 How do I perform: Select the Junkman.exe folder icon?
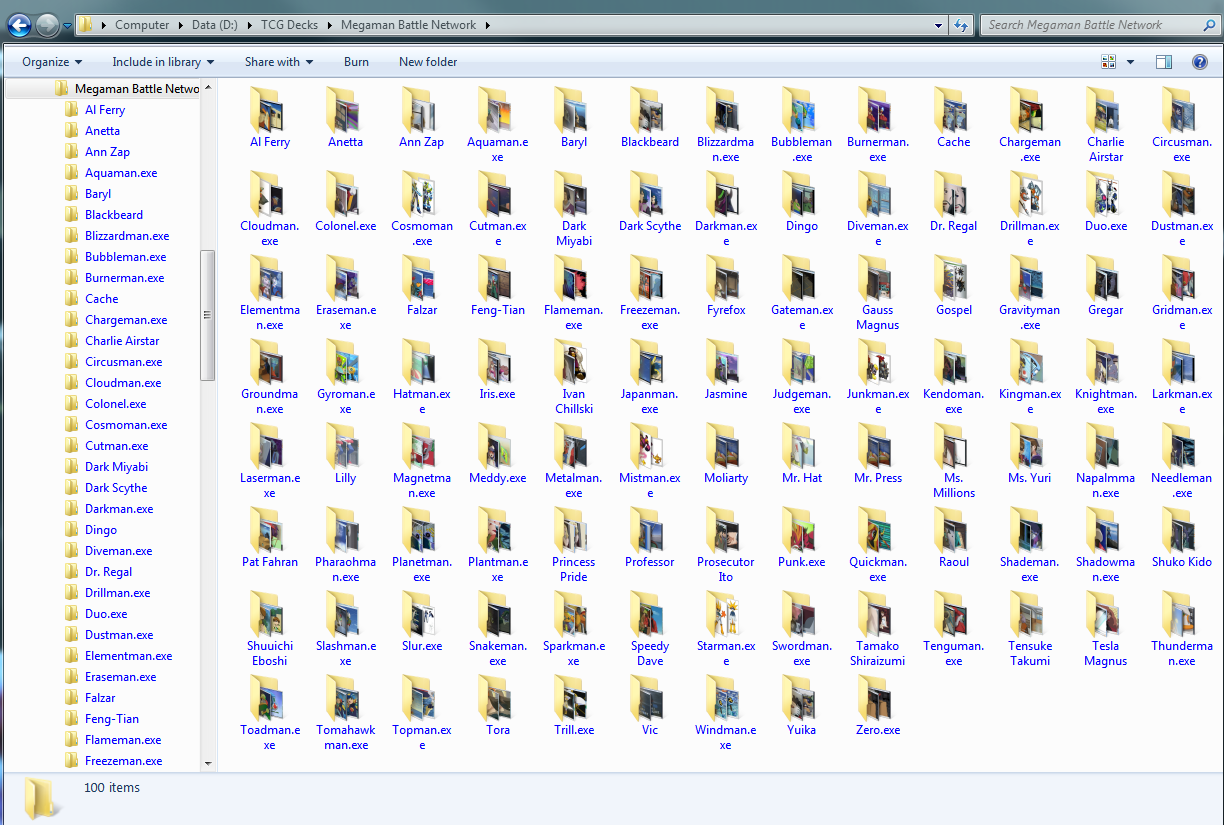[x=877, y=361]
